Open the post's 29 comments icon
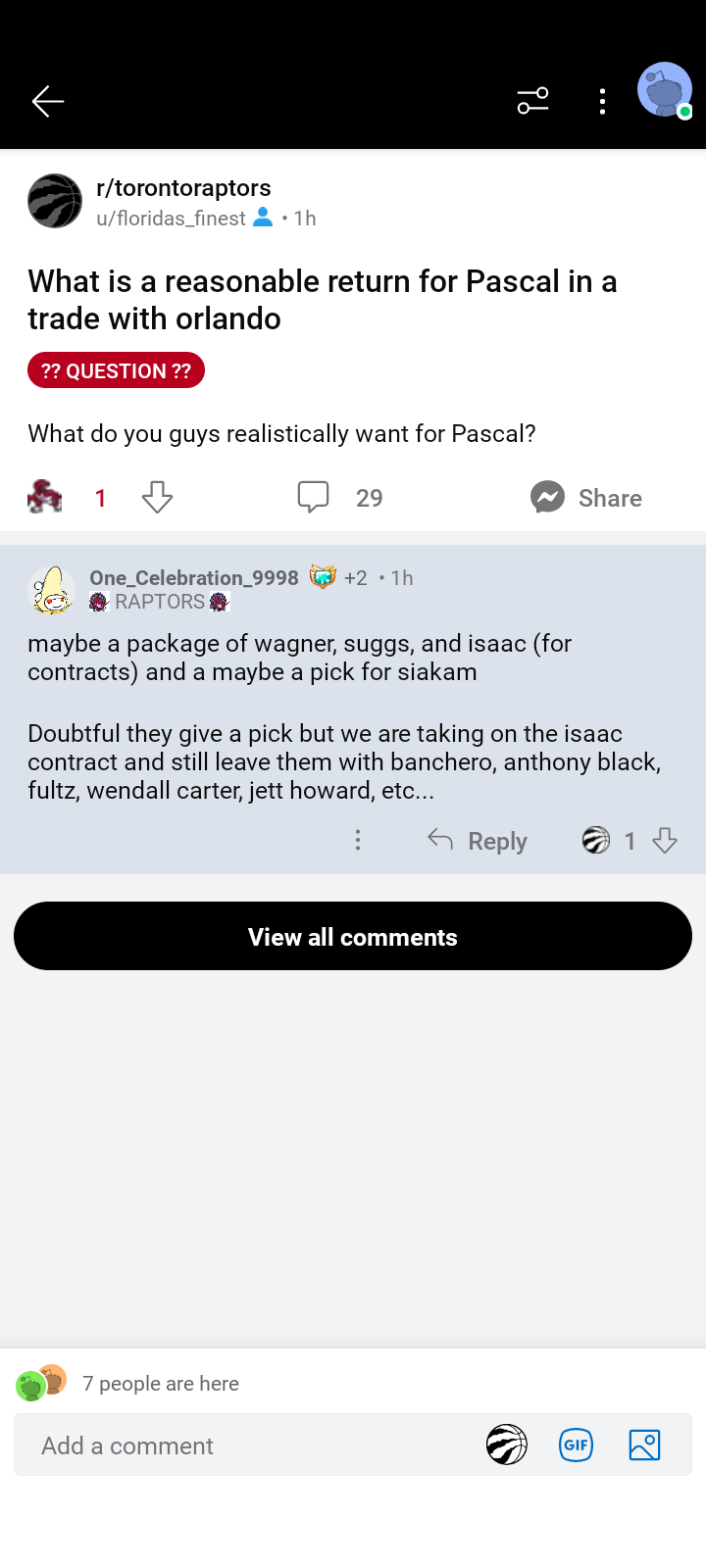Screen dimensions: 706x1568 [314, 498]
